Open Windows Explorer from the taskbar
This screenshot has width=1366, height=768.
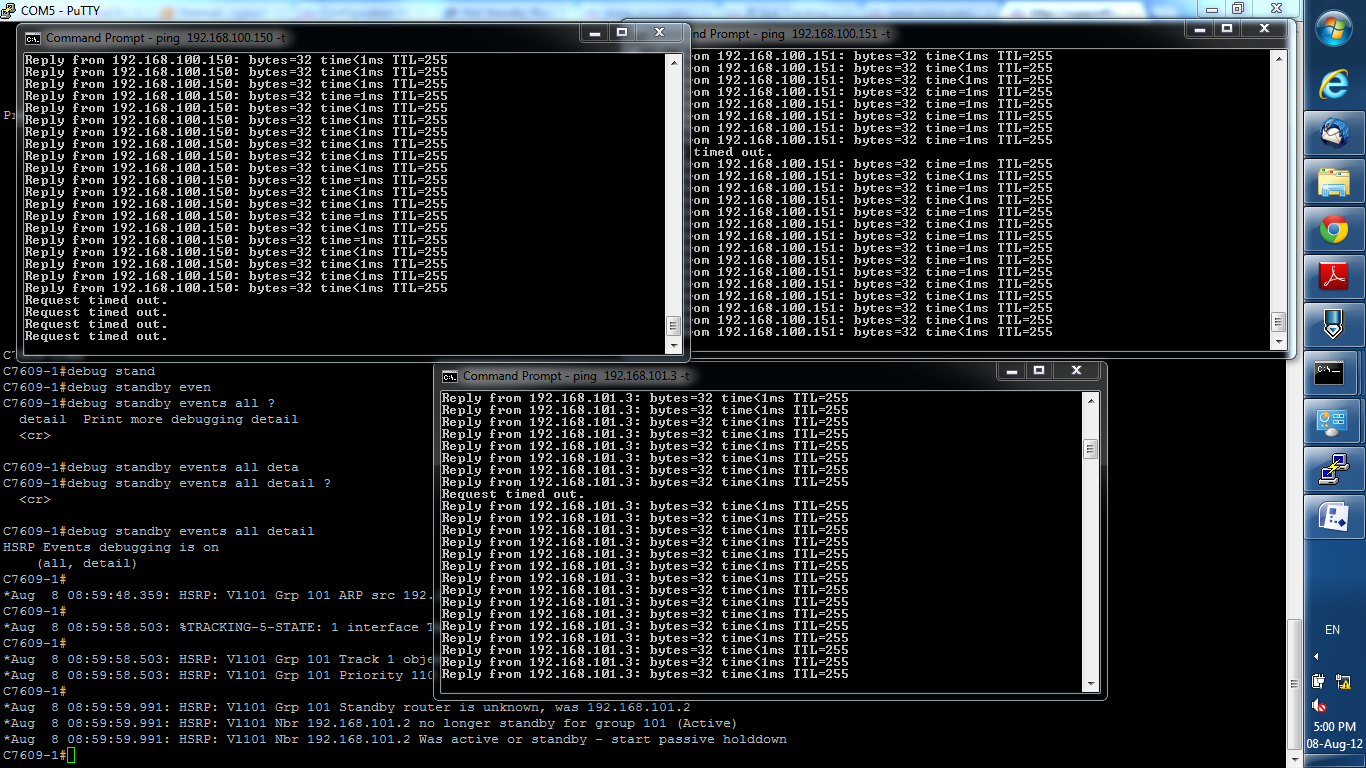[1333, 181]
